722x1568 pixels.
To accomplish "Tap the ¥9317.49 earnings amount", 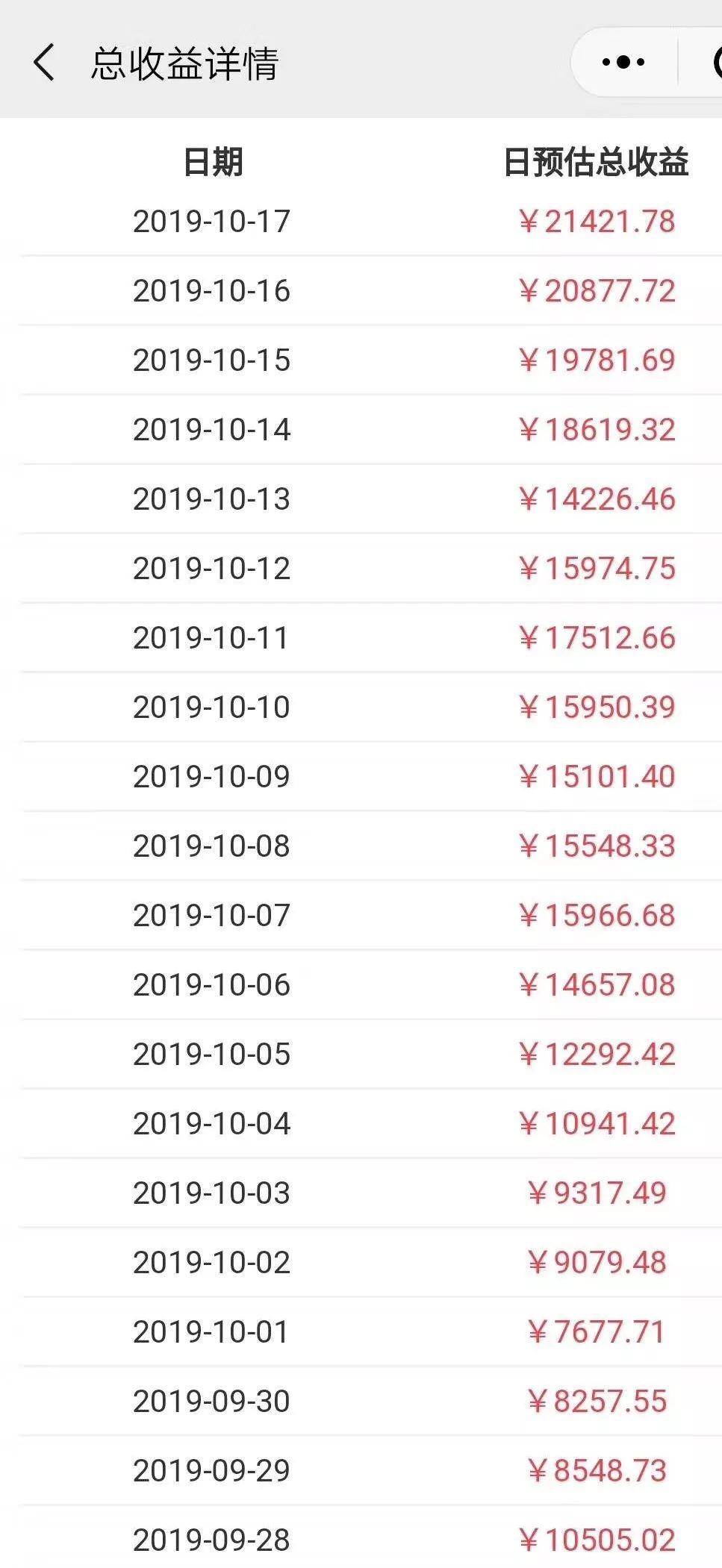I will tap(597, 1193).
